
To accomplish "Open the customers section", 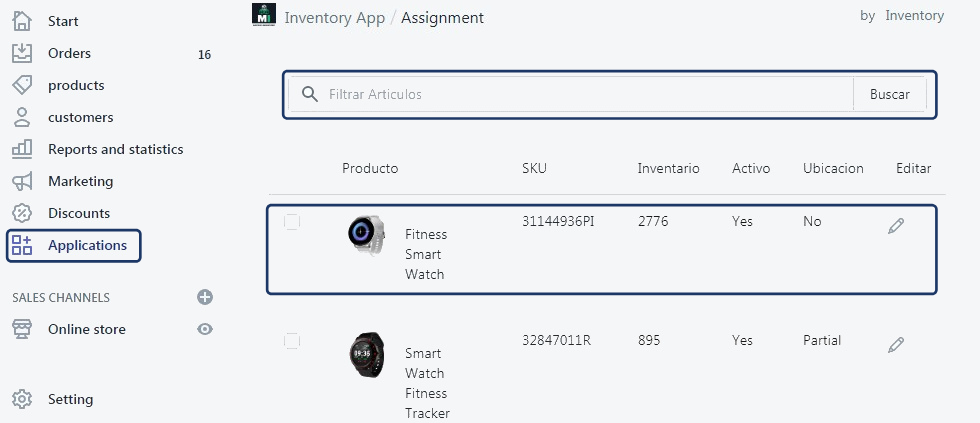I will click(80, 117).
